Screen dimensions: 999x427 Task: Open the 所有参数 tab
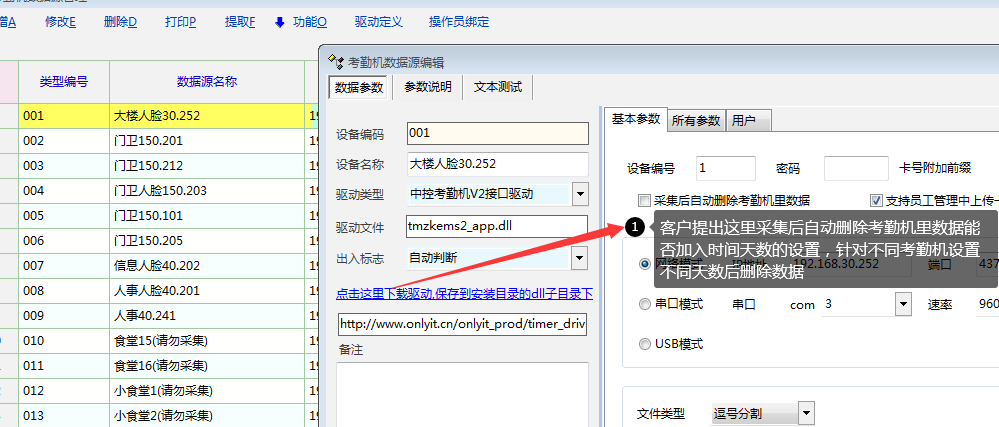(x=696, y=121)
